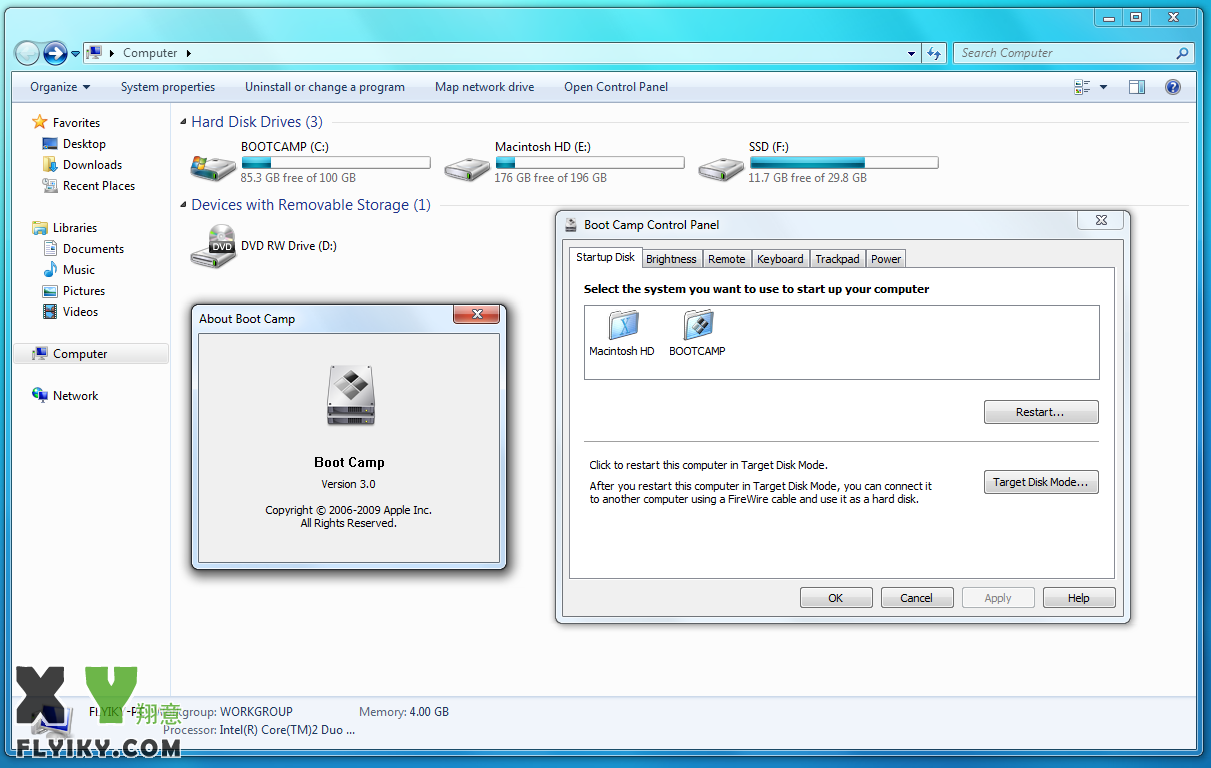The width and height of the screenshot is (1211, 768).
Task: Click the Restart... button
Action: coord(1041,412)
